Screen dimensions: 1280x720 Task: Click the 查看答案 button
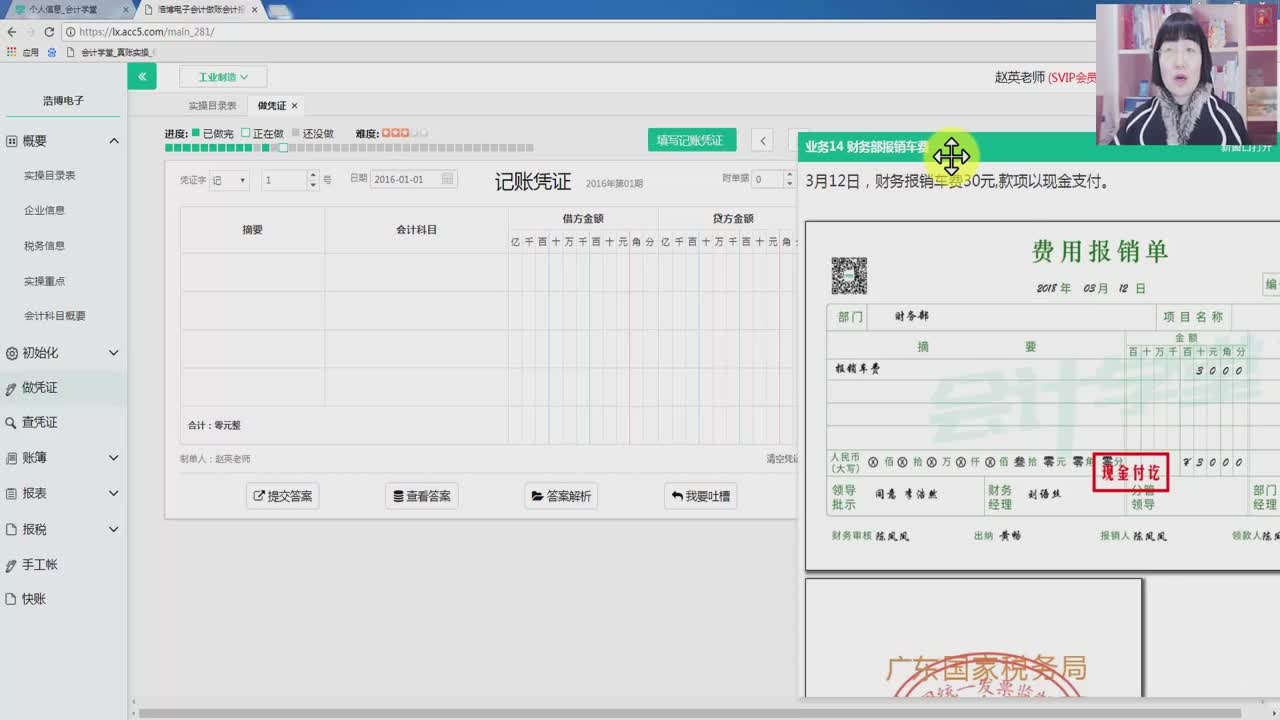[x=422, y=496]
